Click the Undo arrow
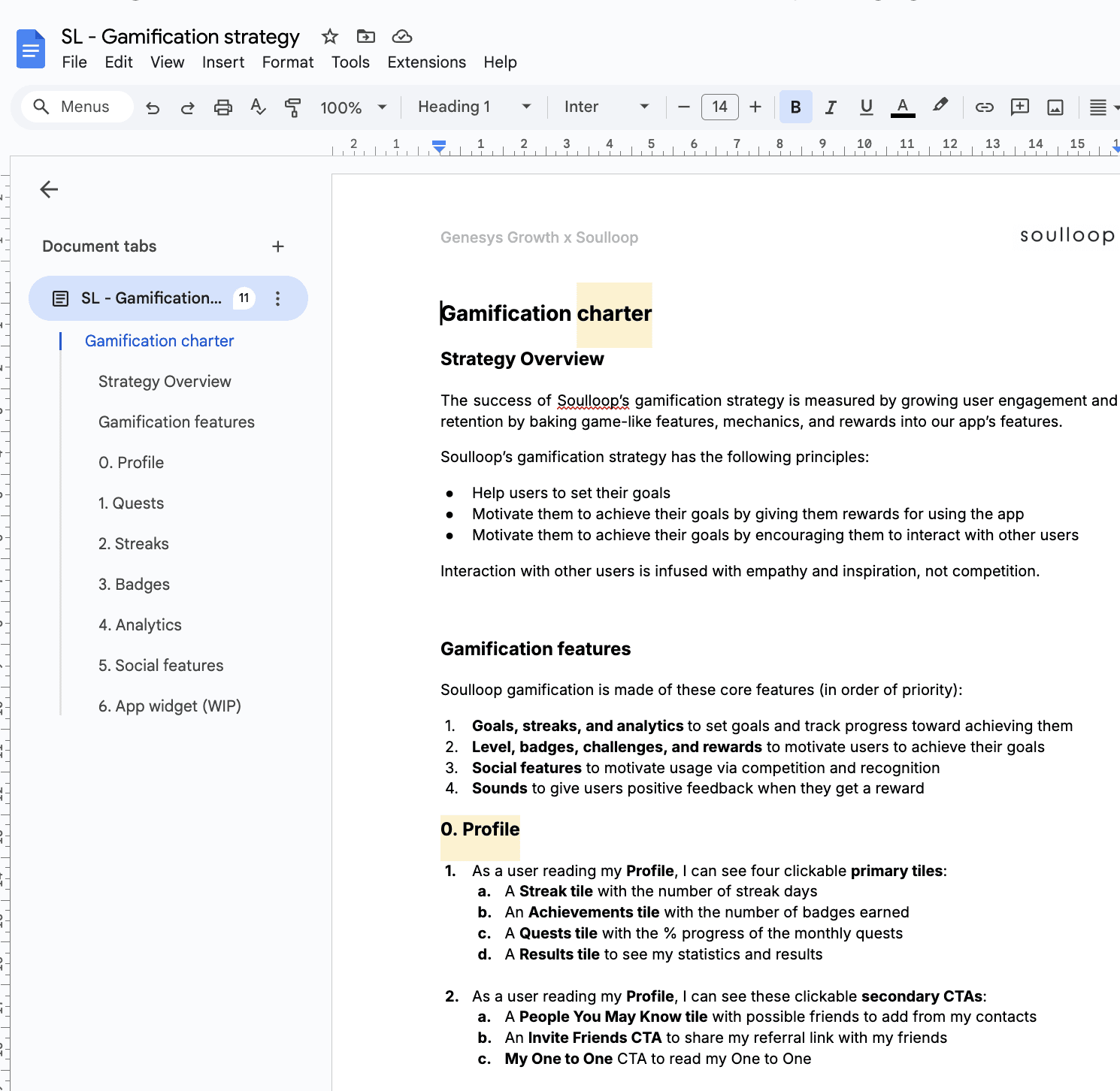Viewport: 1120px width, 1091px height. tap(153, 107)
